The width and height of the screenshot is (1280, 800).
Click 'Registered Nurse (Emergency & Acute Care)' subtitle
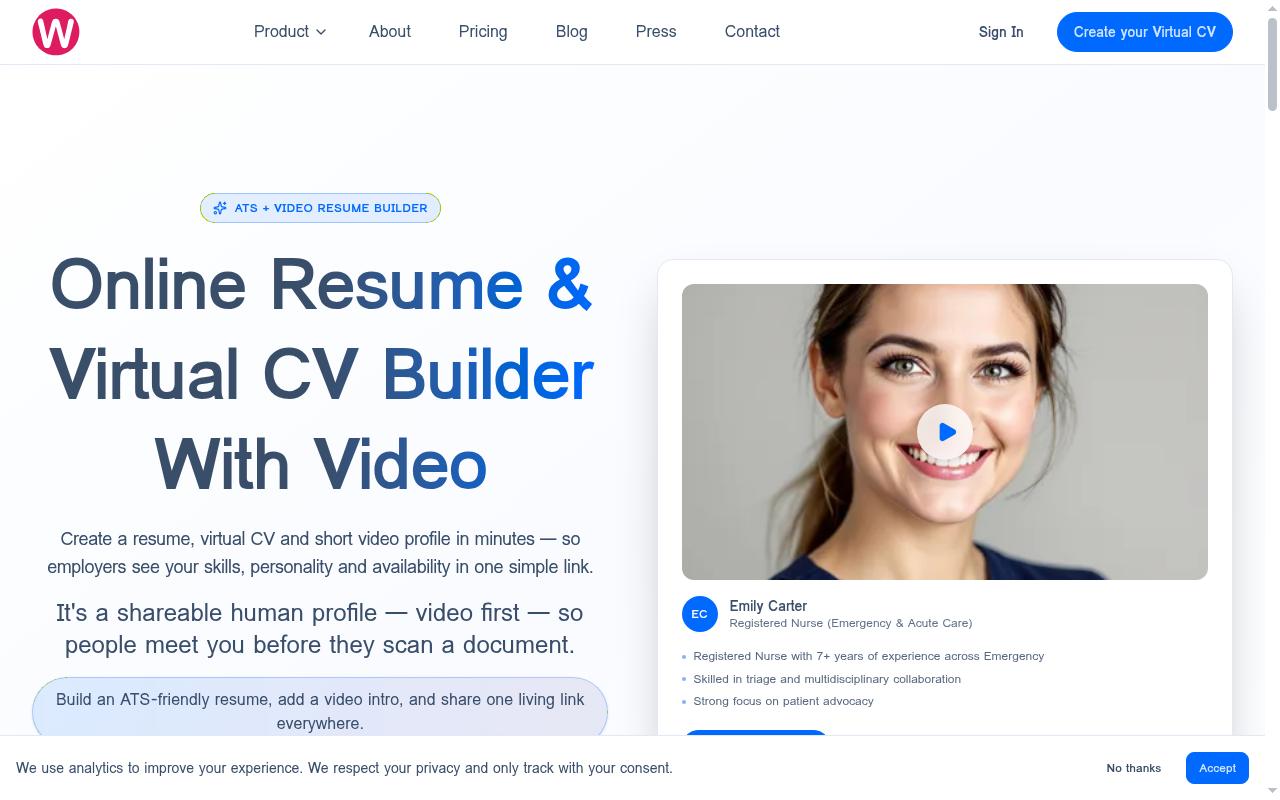[x=851, y=623]
